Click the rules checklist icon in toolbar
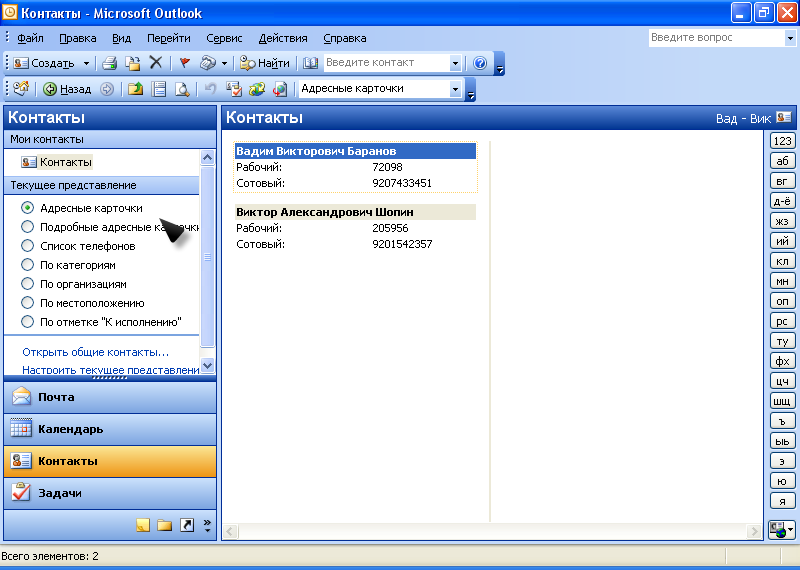 tap(234, 89)
